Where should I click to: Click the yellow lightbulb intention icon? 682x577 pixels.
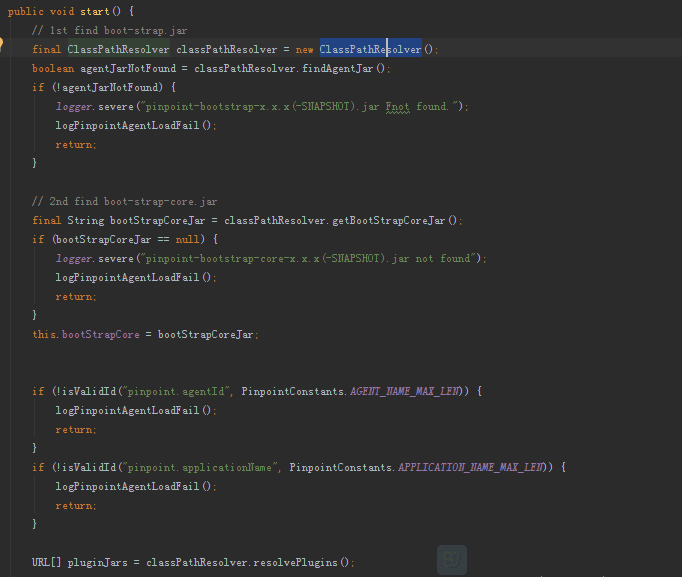(4, 46)
